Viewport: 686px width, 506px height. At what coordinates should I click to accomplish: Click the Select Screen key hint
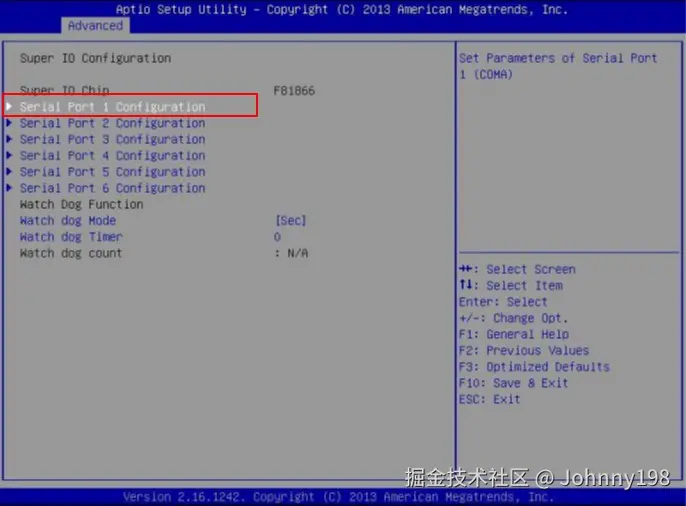[517, 269]
